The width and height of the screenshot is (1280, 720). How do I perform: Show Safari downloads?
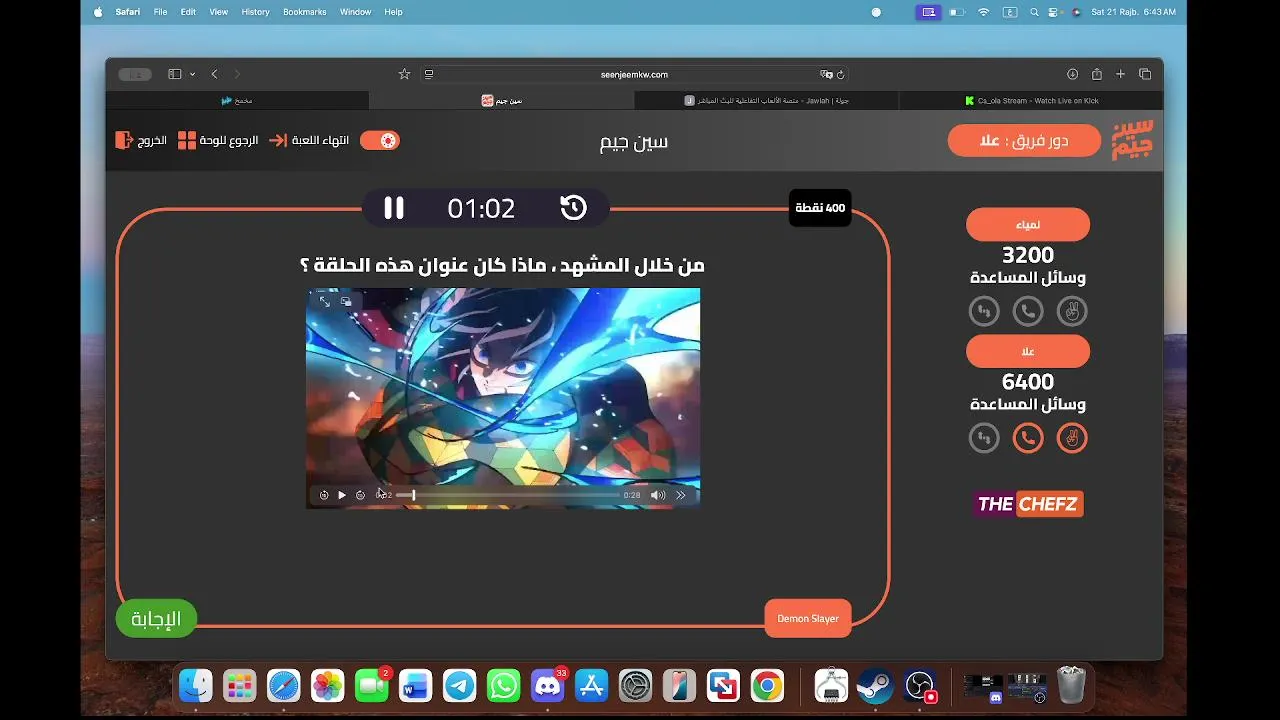point(1072,74)
